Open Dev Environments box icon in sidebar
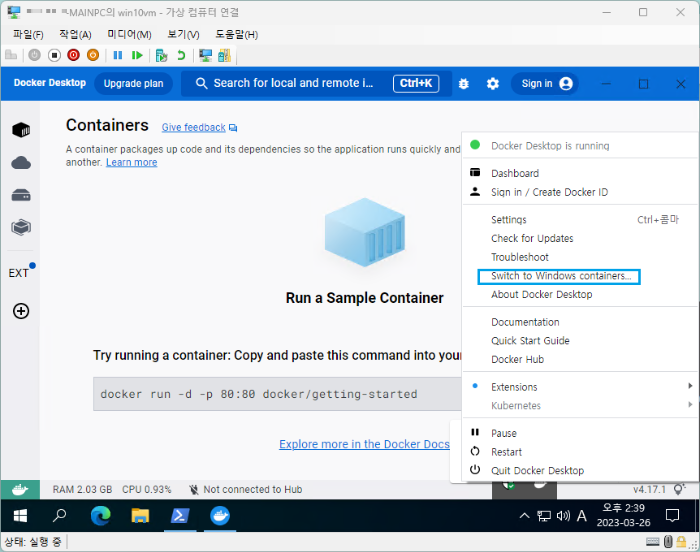700x552 pixels. pos(21,227)
